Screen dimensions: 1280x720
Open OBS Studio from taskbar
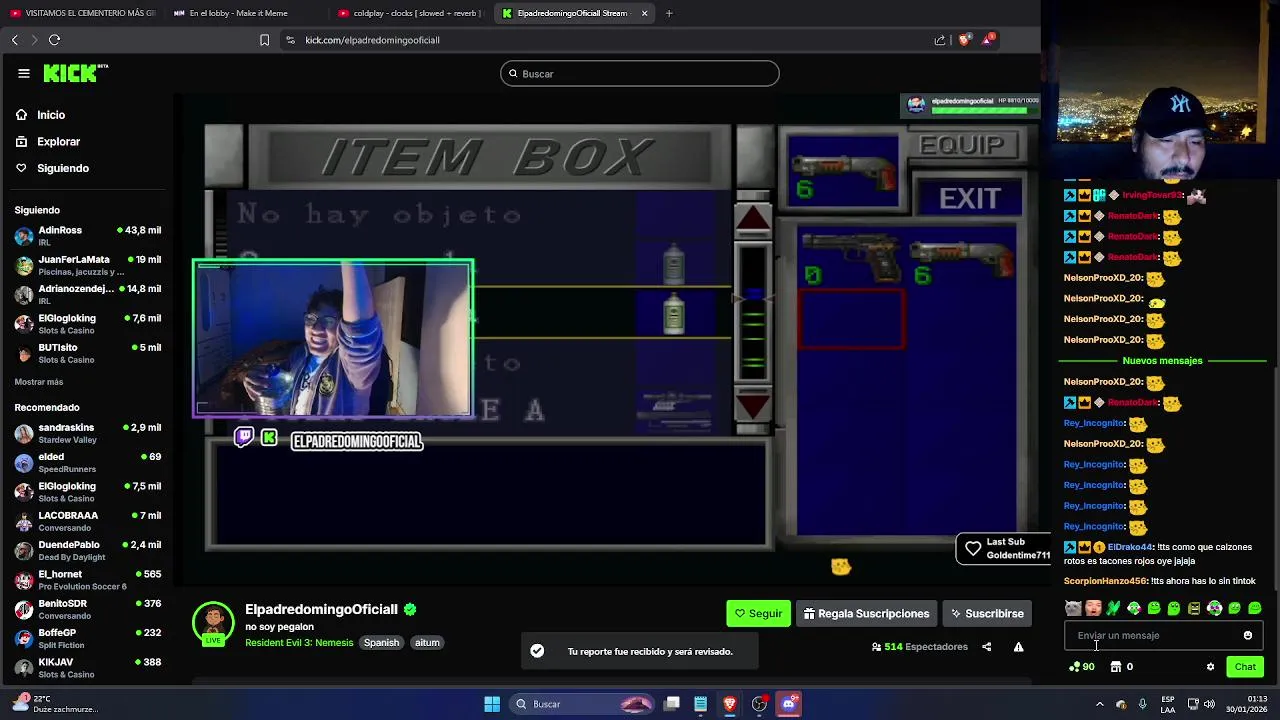click(759, 704)
